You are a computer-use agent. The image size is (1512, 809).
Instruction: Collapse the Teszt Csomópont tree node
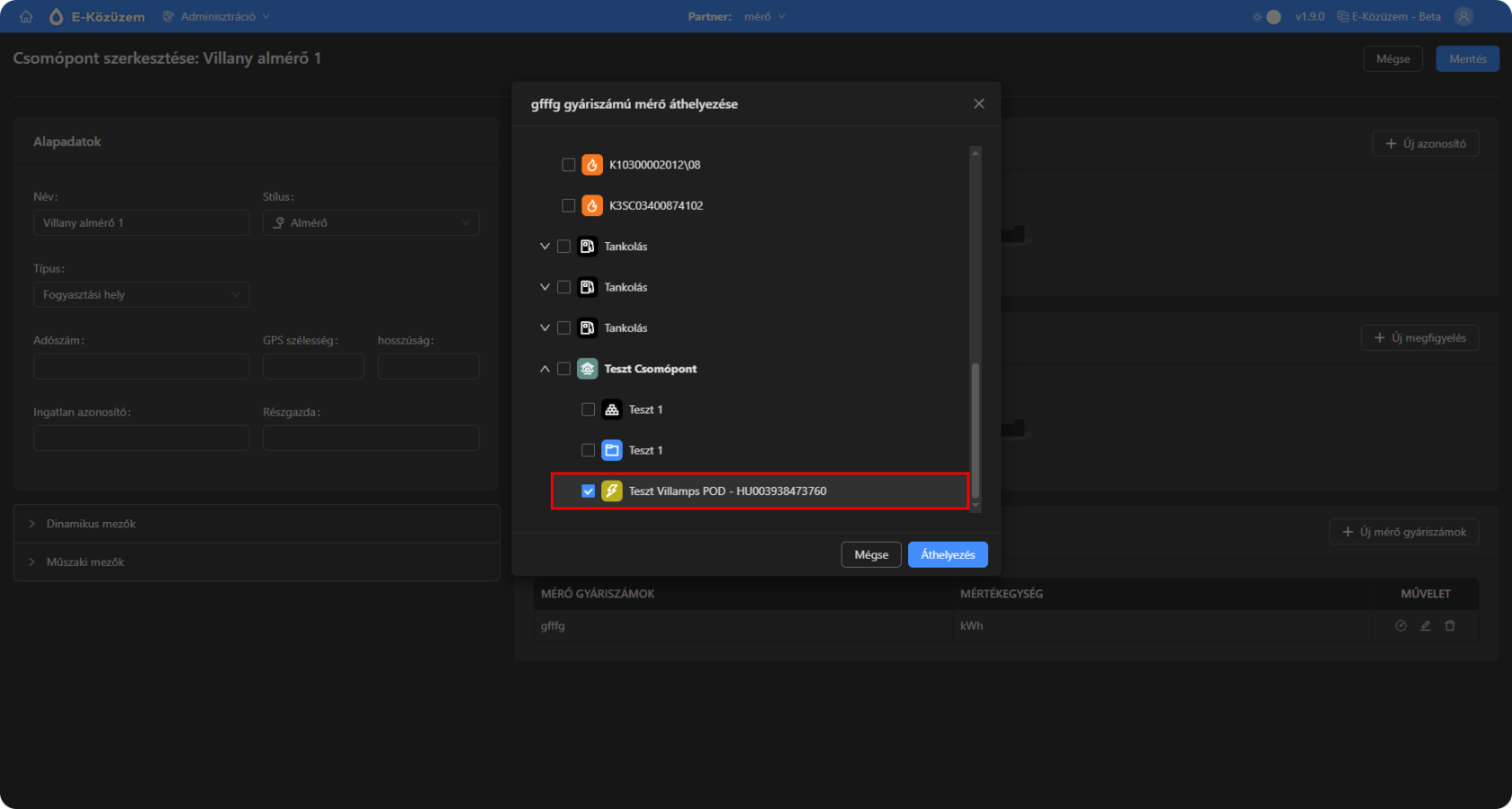coord(544,369)
